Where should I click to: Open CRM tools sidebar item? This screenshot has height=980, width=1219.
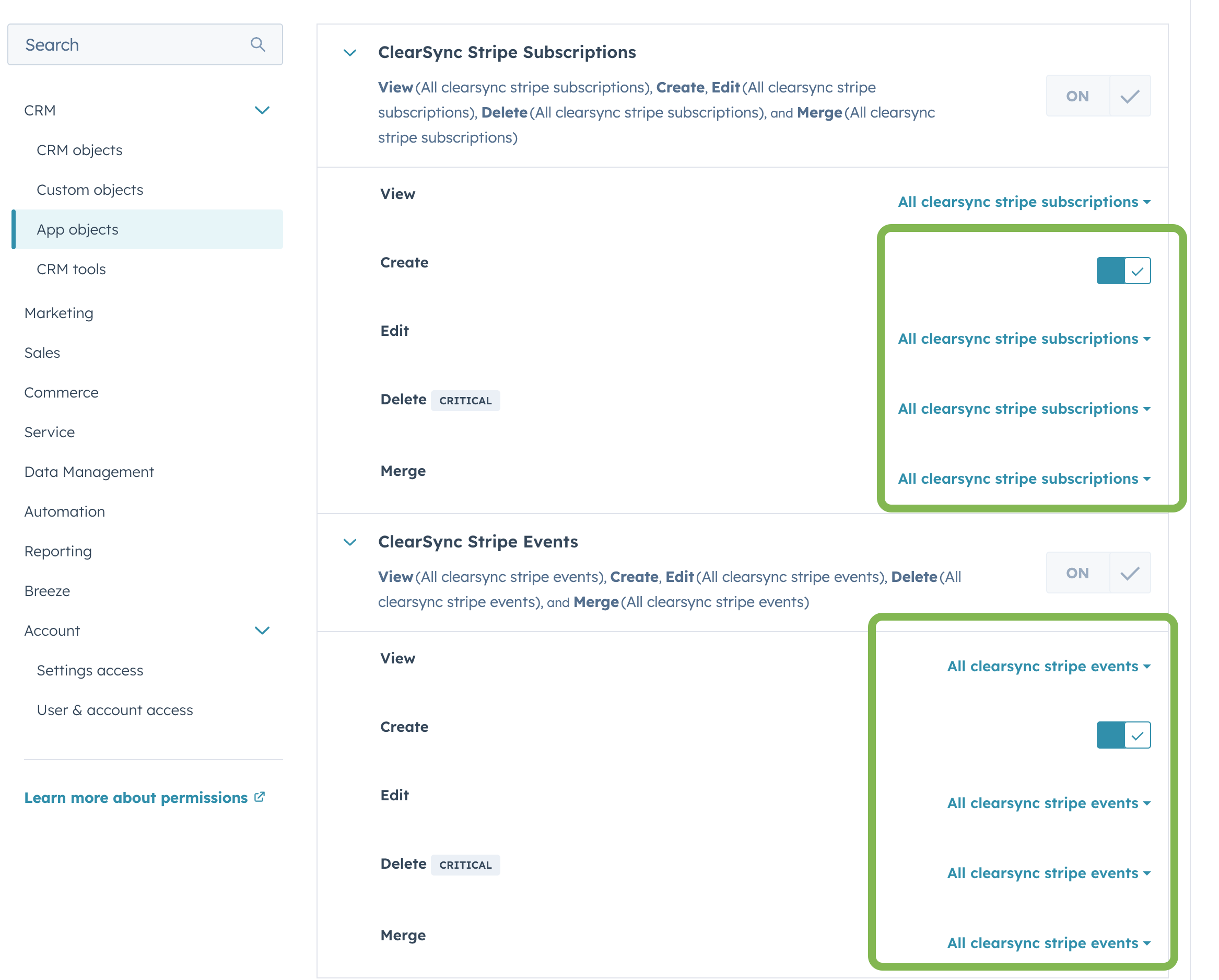(x=71, y=269)
